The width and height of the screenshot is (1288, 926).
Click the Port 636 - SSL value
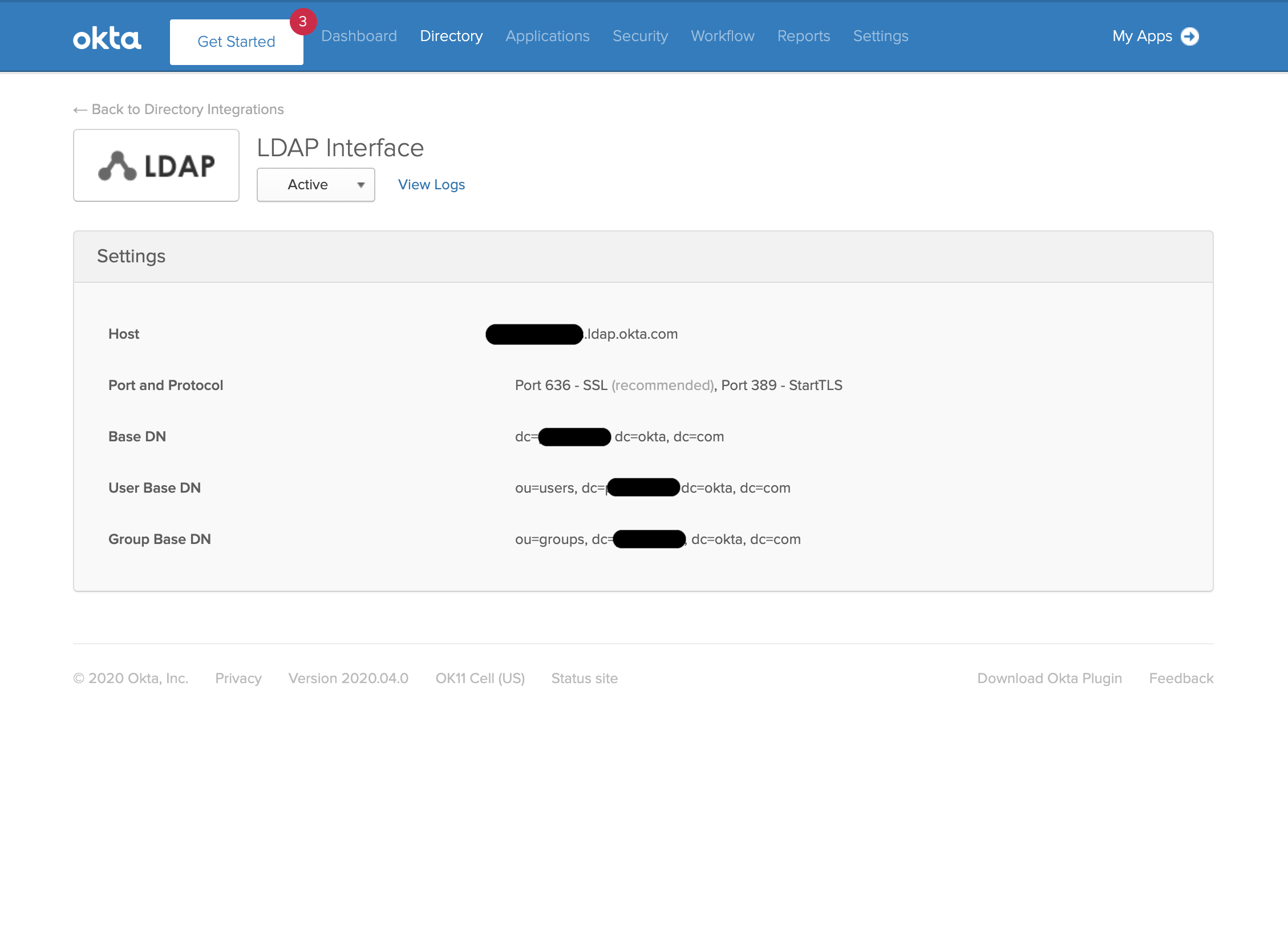pos(679,385)
